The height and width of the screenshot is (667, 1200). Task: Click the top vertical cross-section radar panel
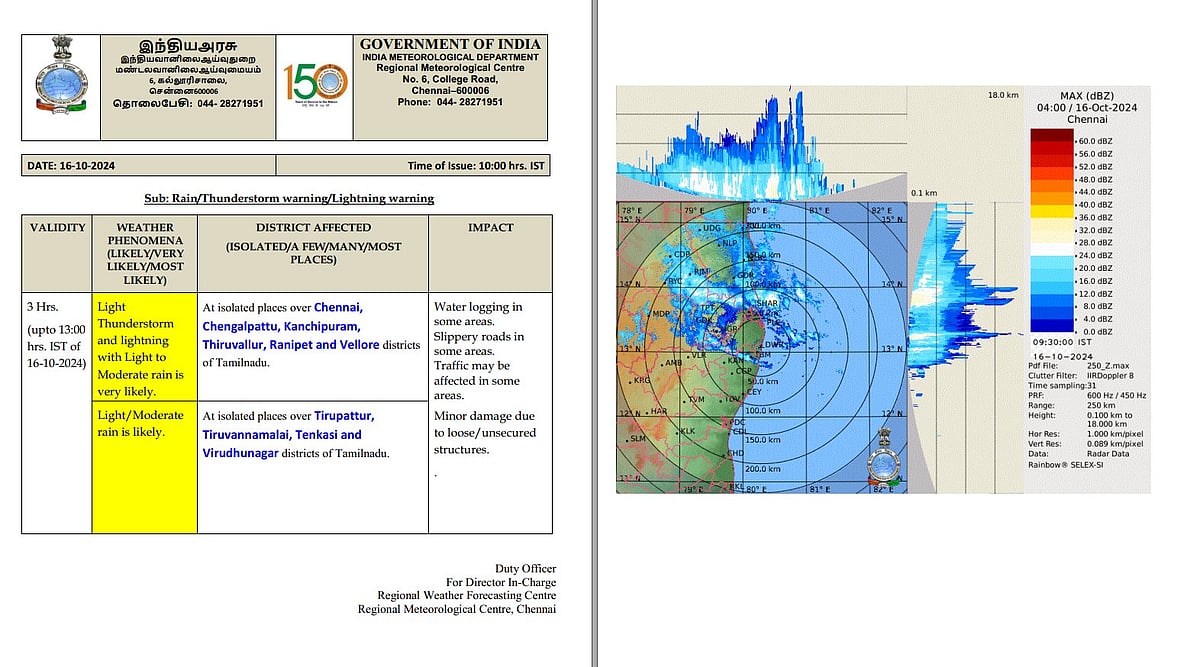[760, 150]
